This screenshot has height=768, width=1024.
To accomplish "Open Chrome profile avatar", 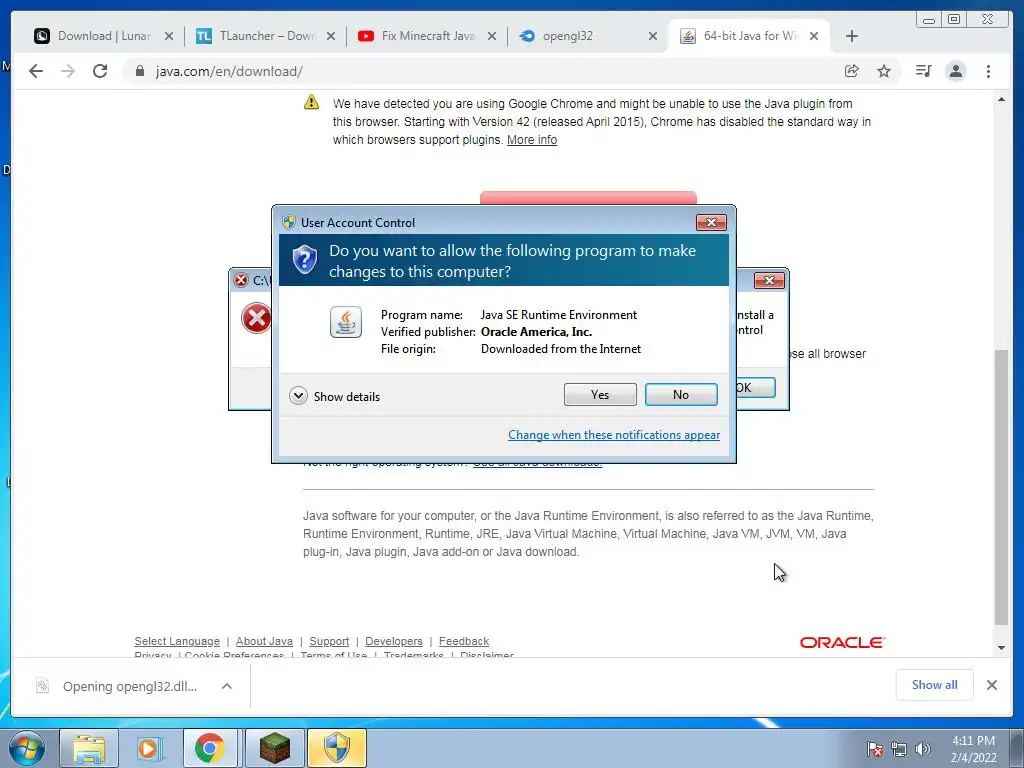I will (955, 71).
